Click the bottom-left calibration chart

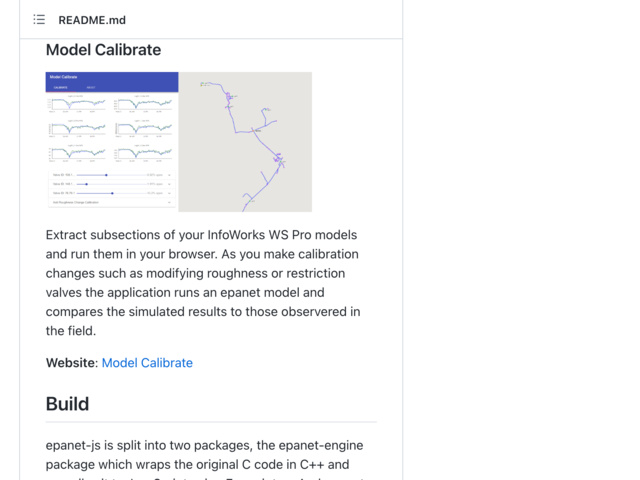[80, 154]
